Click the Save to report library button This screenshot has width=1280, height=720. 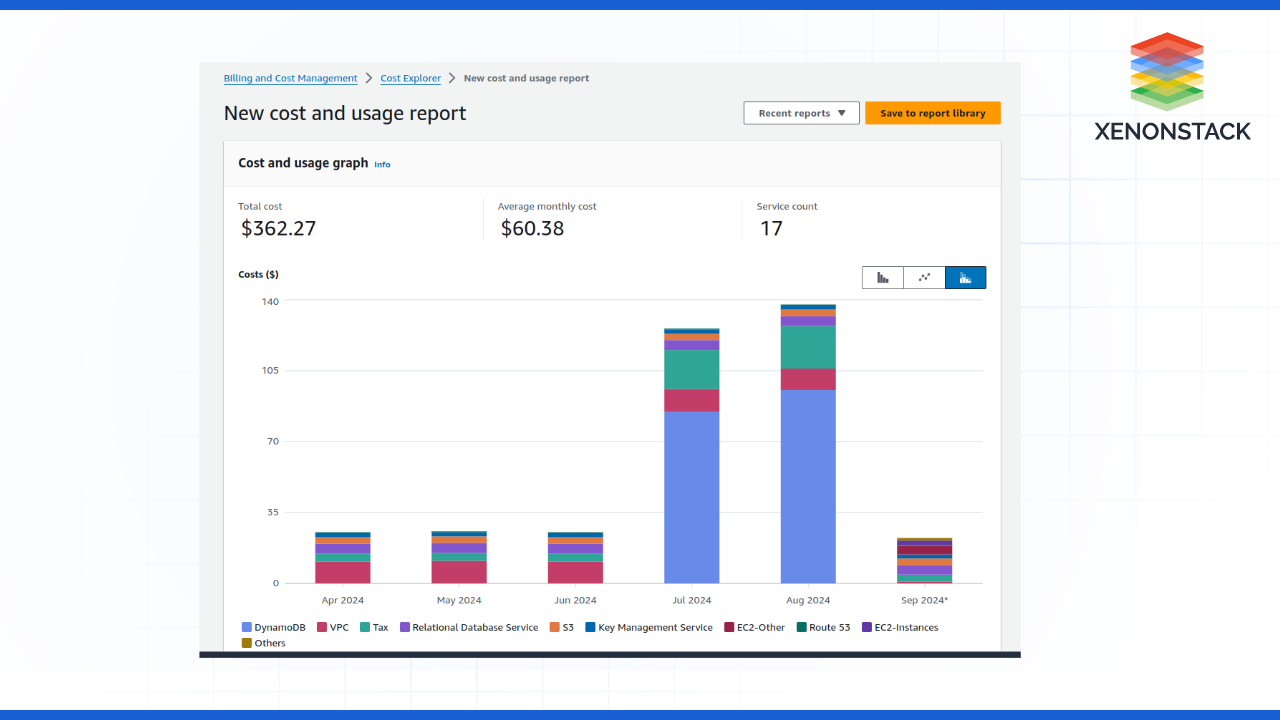click(932, 112)
